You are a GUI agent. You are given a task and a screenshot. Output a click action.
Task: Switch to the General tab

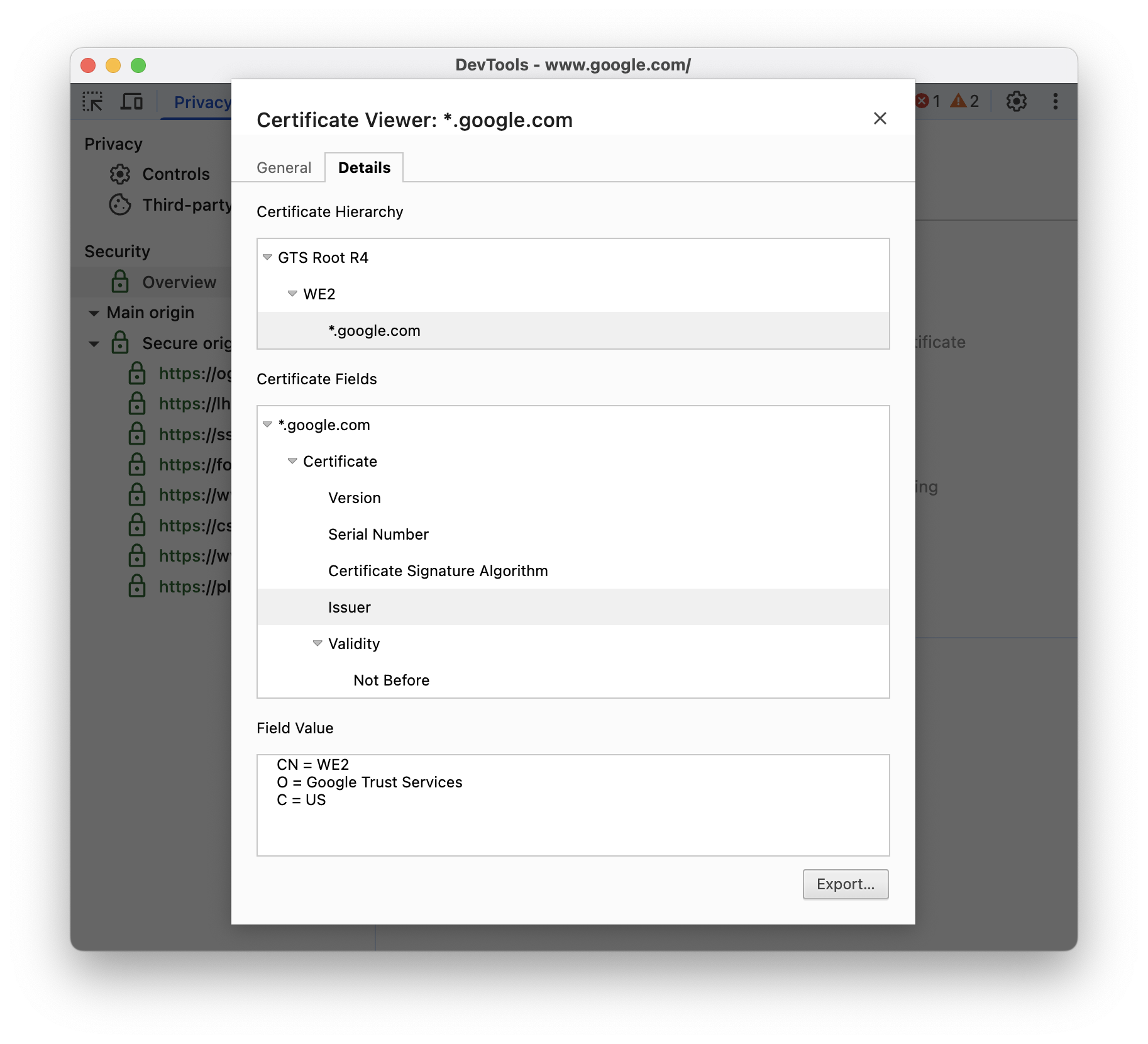pos(284,167)
